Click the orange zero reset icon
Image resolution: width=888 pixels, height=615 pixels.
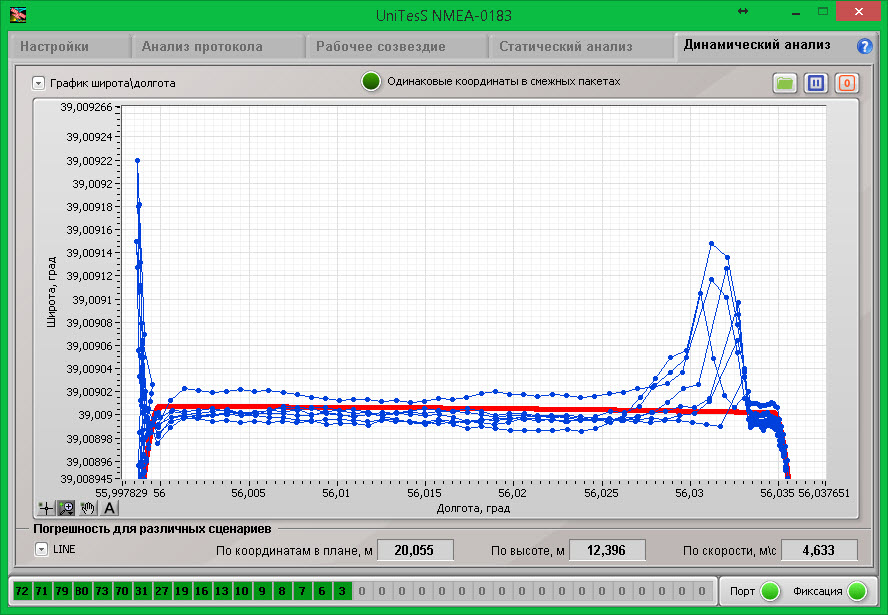[846, 83]
